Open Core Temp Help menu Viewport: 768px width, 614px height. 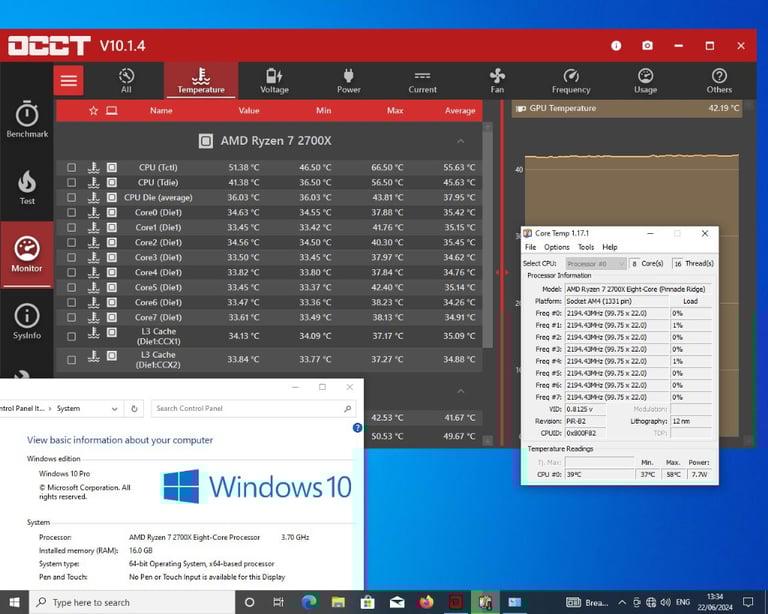610,247
